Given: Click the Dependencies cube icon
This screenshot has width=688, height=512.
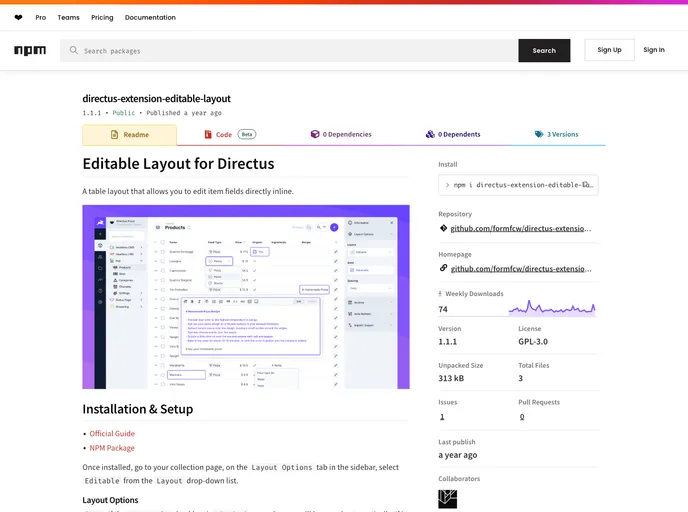Looking at the screenshot, I should (315, 134).
